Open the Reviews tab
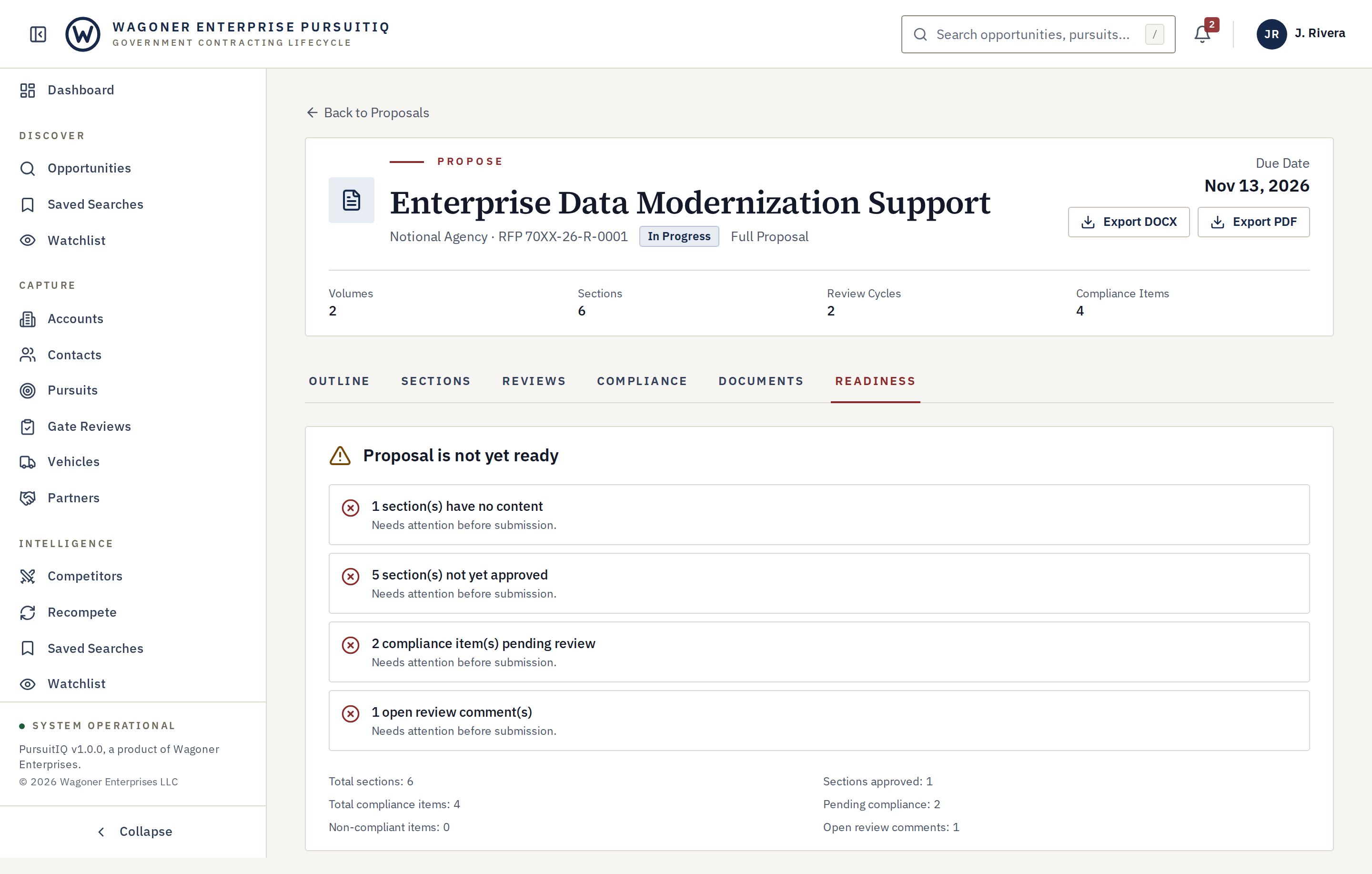 coord(534,381)
